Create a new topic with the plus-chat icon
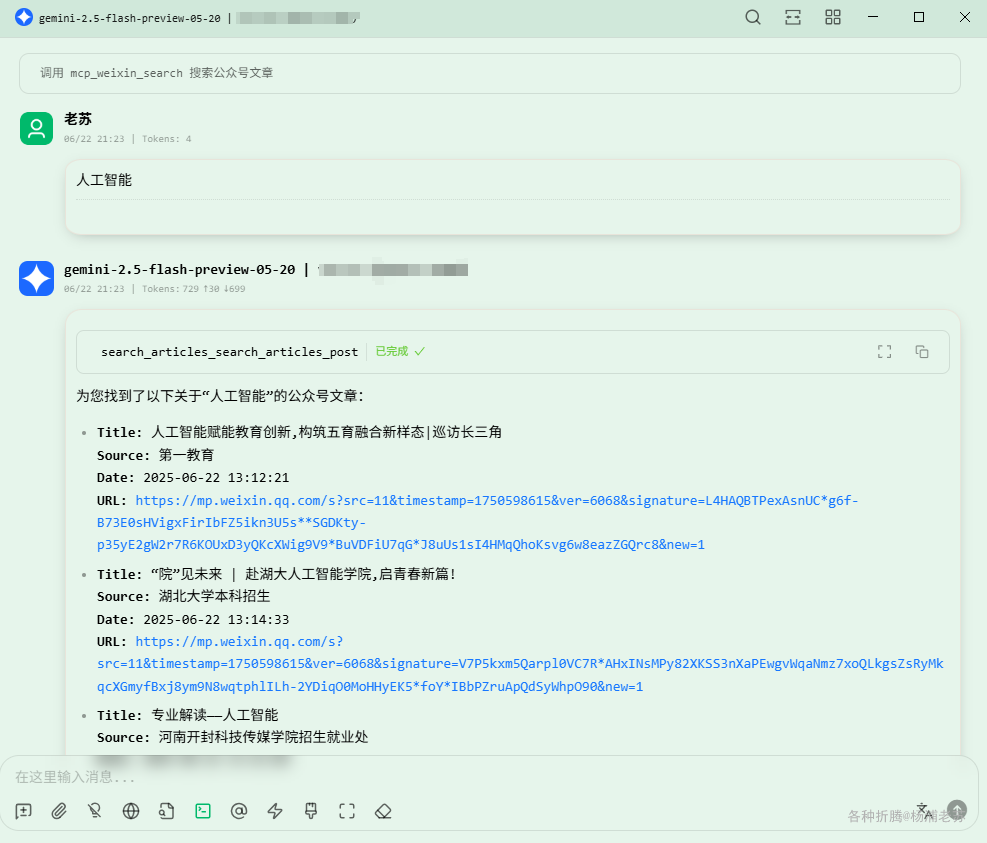987x843 pixels. tap(23, 811)
